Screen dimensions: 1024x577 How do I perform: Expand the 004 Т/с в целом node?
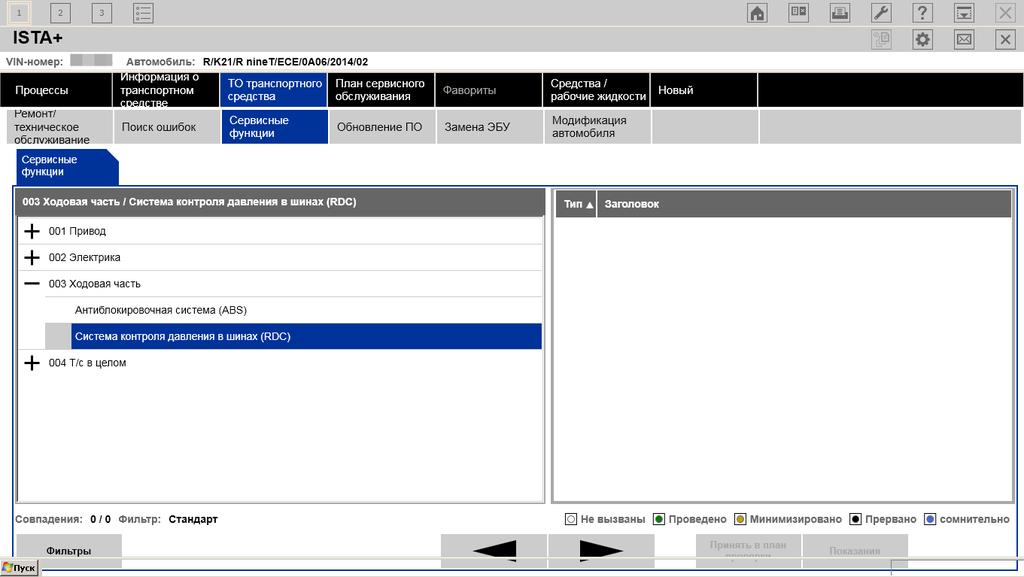(x=32, y=363)
